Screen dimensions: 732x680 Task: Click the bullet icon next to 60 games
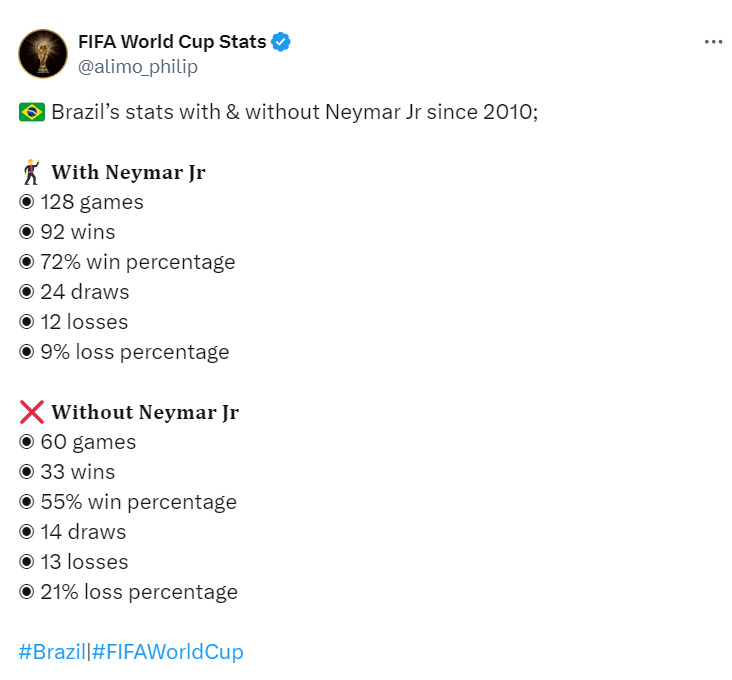point(26,442)
